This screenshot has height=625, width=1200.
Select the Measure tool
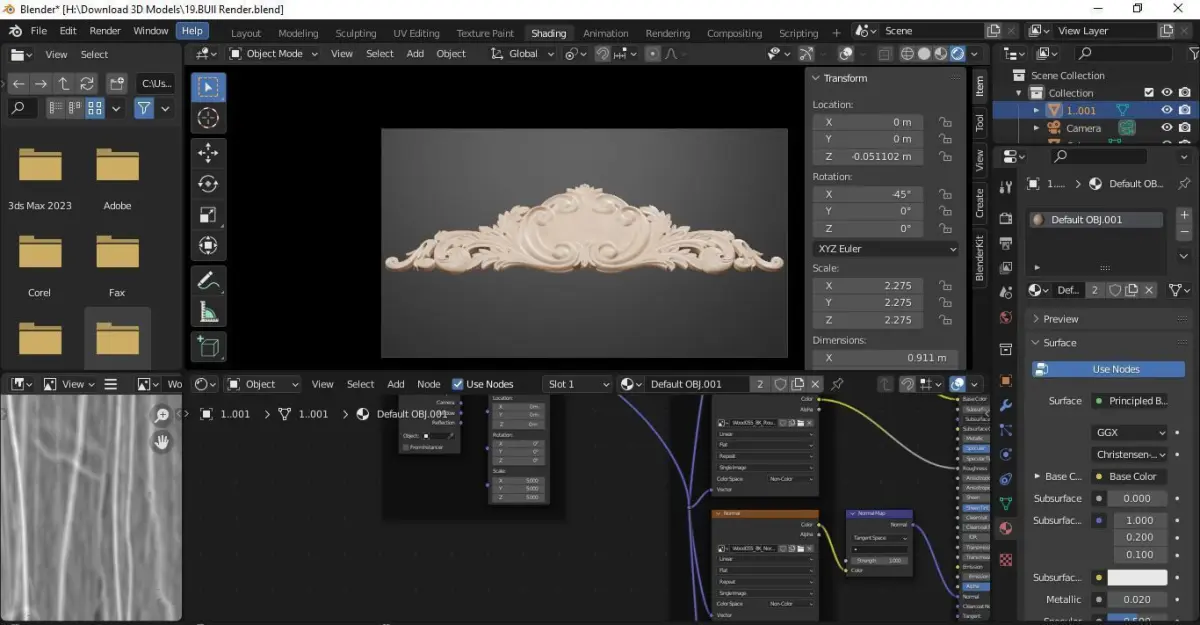pos(208,313)
